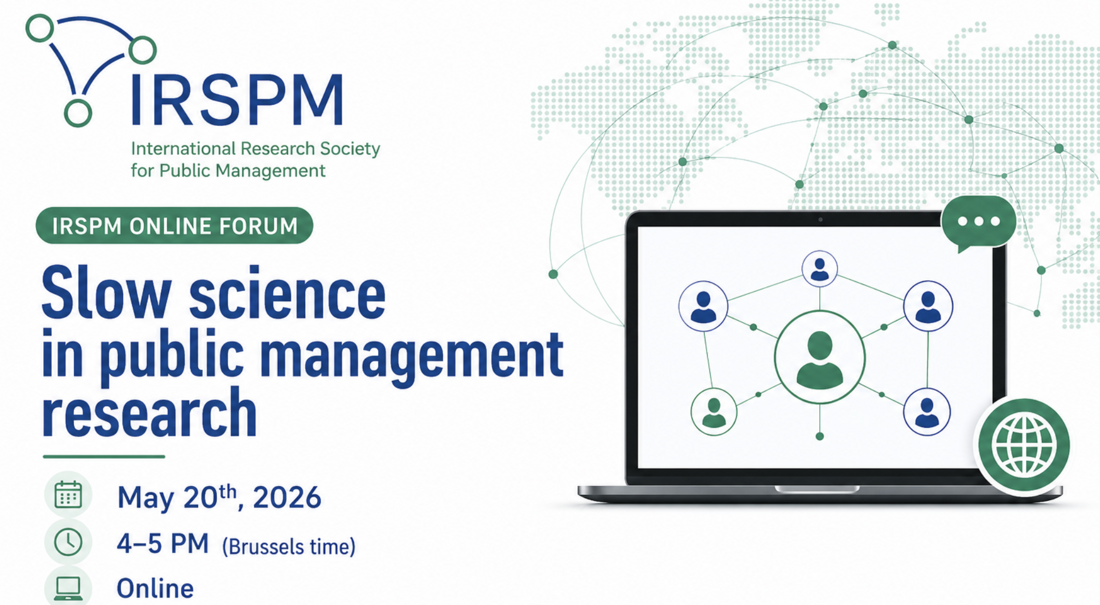This screenshot has height=605, width=1100.
Task: Click the green globe icon
Action: pyautogui.click(x=1025, y=445)
